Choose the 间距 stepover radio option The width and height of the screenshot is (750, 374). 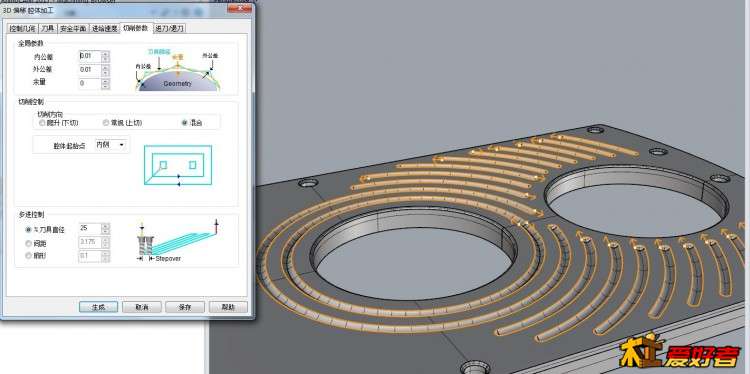click(36, 243)
